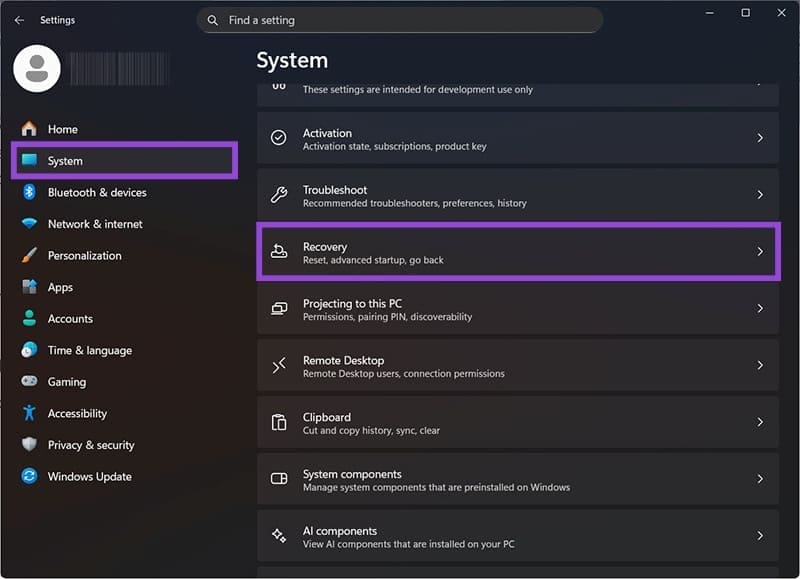This screenshot has height=579, width=800.
Task: Go to Network & internet section
Action: tap(95, 224)
